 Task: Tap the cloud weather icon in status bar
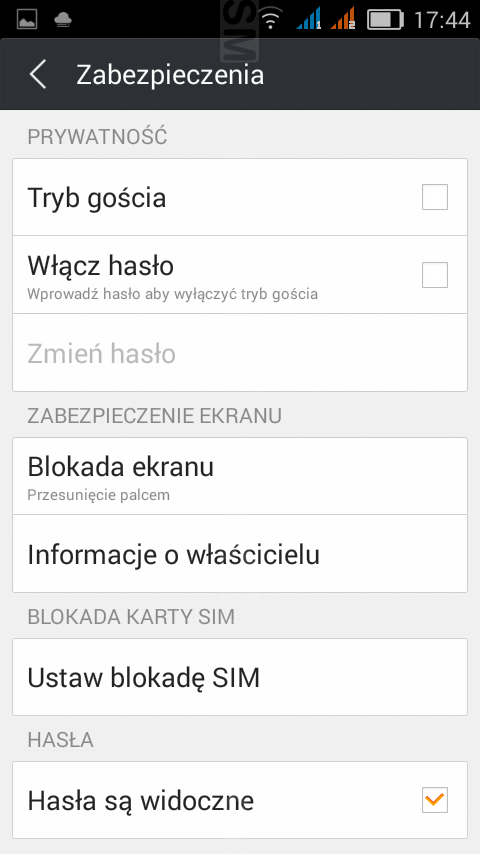pos(63,20)
